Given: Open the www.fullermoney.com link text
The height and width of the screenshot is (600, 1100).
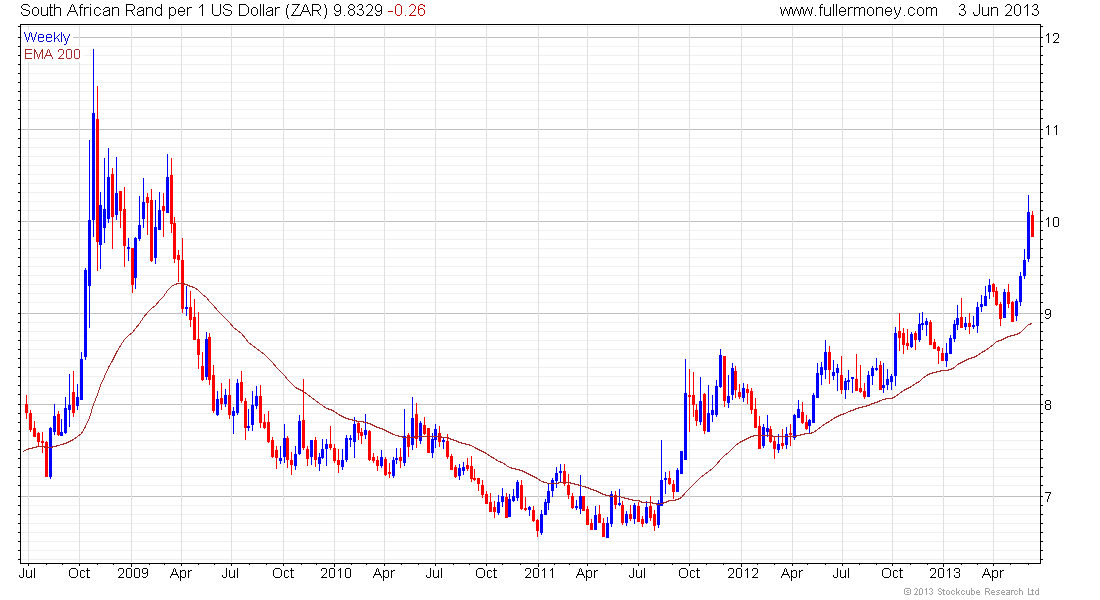Looking at the screenshot, I should click(x=858, y=11).
